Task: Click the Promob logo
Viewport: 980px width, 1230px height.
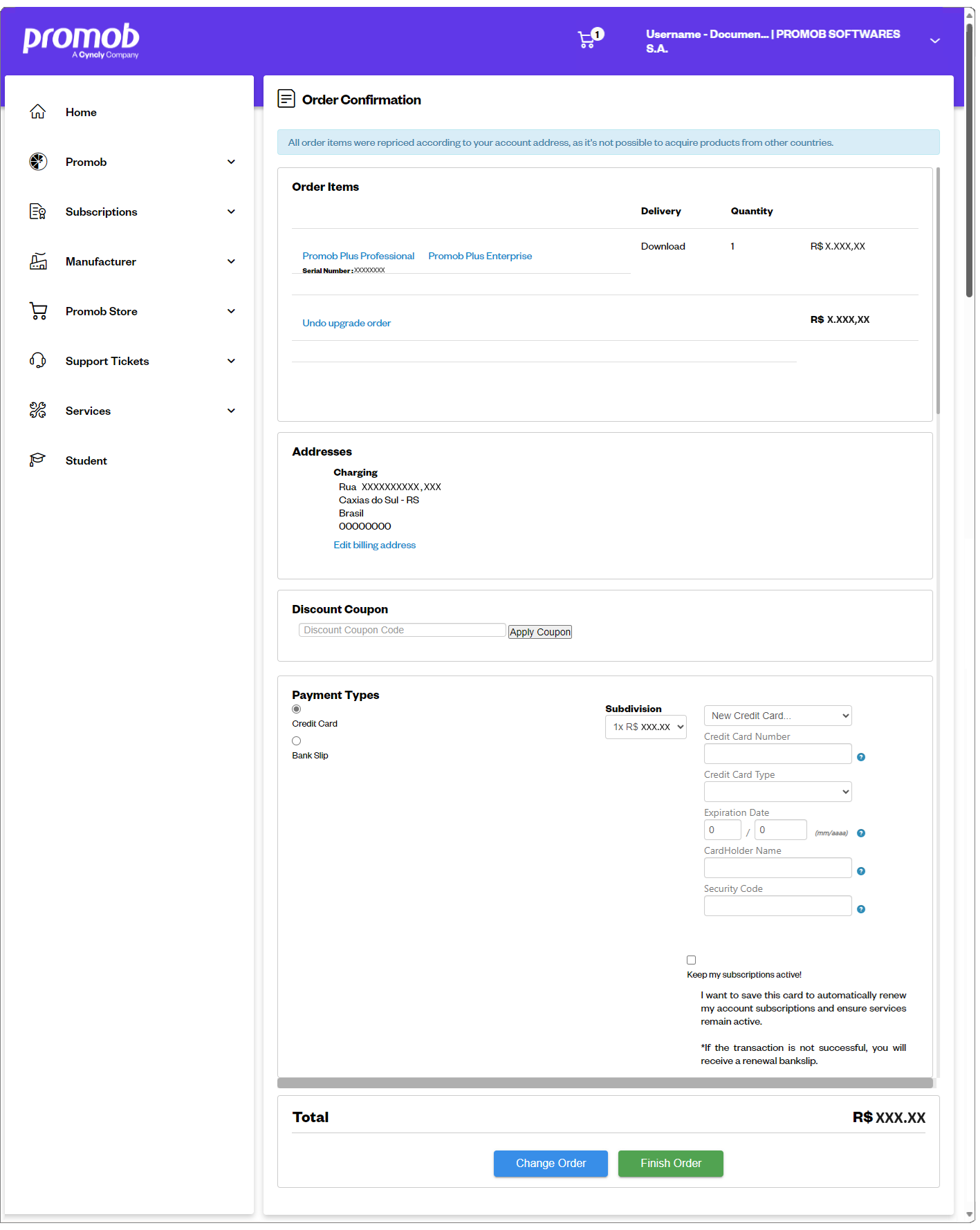Action: click(81, 40)
